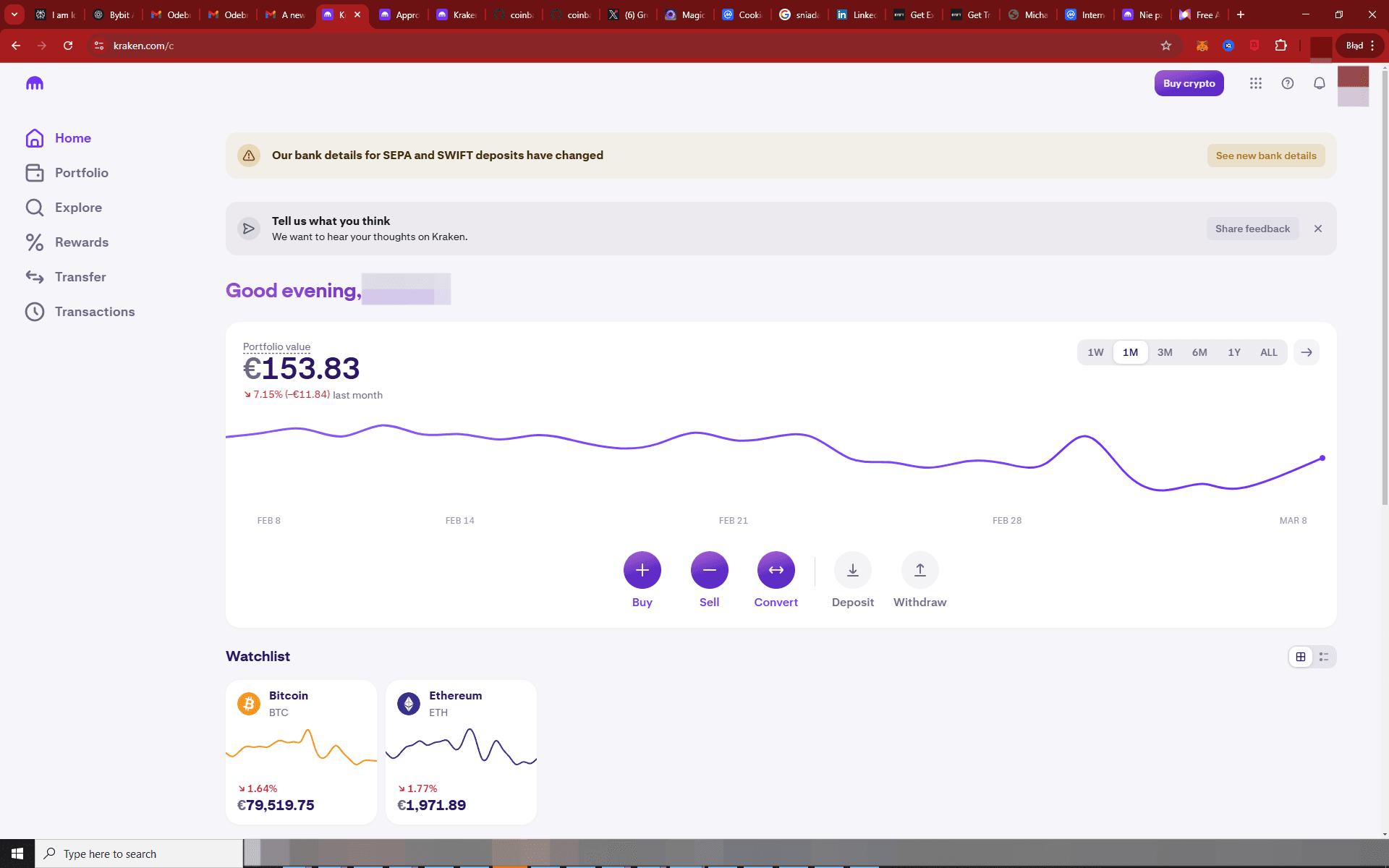The width and height of the screenshot is (1389, 868).
Task: Click the Portfolio value label
Action: point(276,346)
